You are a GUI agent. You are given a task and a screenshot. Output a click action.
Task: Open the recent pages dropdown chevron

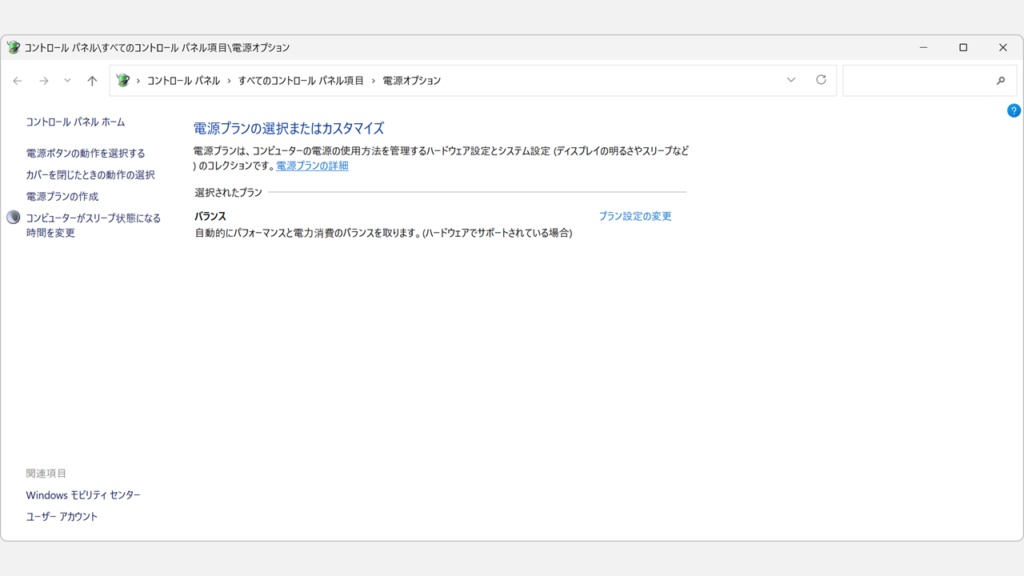click(x=65, y=80)
